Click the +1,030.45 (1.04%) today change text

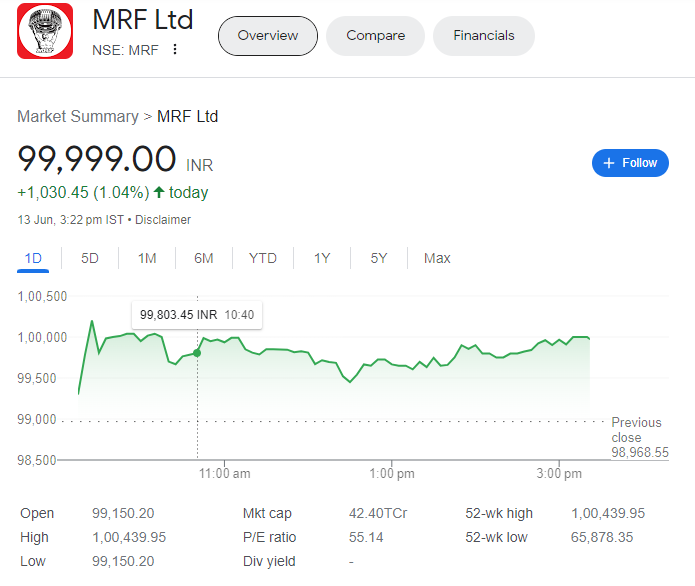tap(113, 192)
